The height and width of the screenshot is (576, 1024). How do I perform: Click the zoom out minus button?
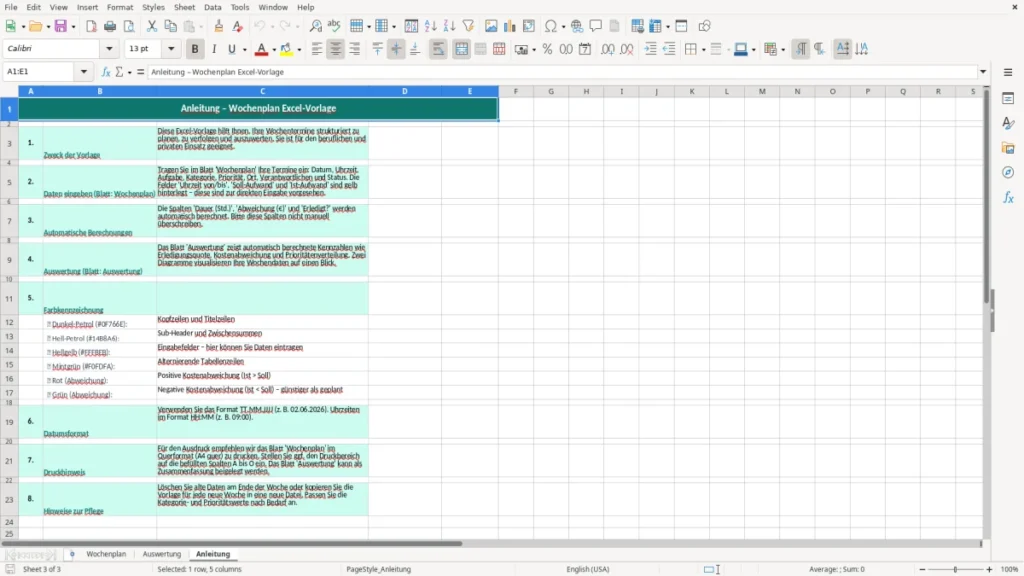[x=922, y=569]
